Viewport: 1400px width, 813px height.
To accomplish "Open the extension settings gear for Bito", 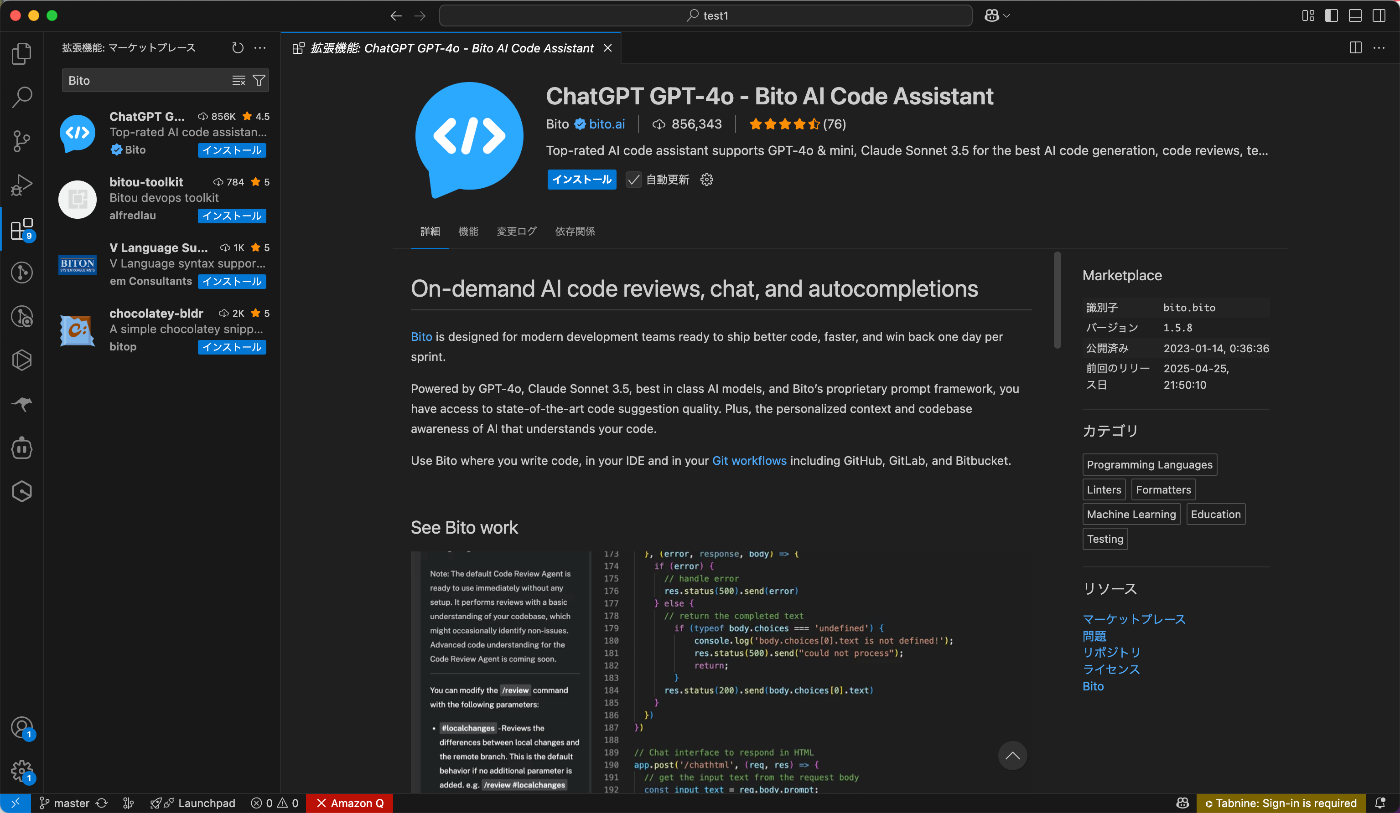I will coord(707,180).
